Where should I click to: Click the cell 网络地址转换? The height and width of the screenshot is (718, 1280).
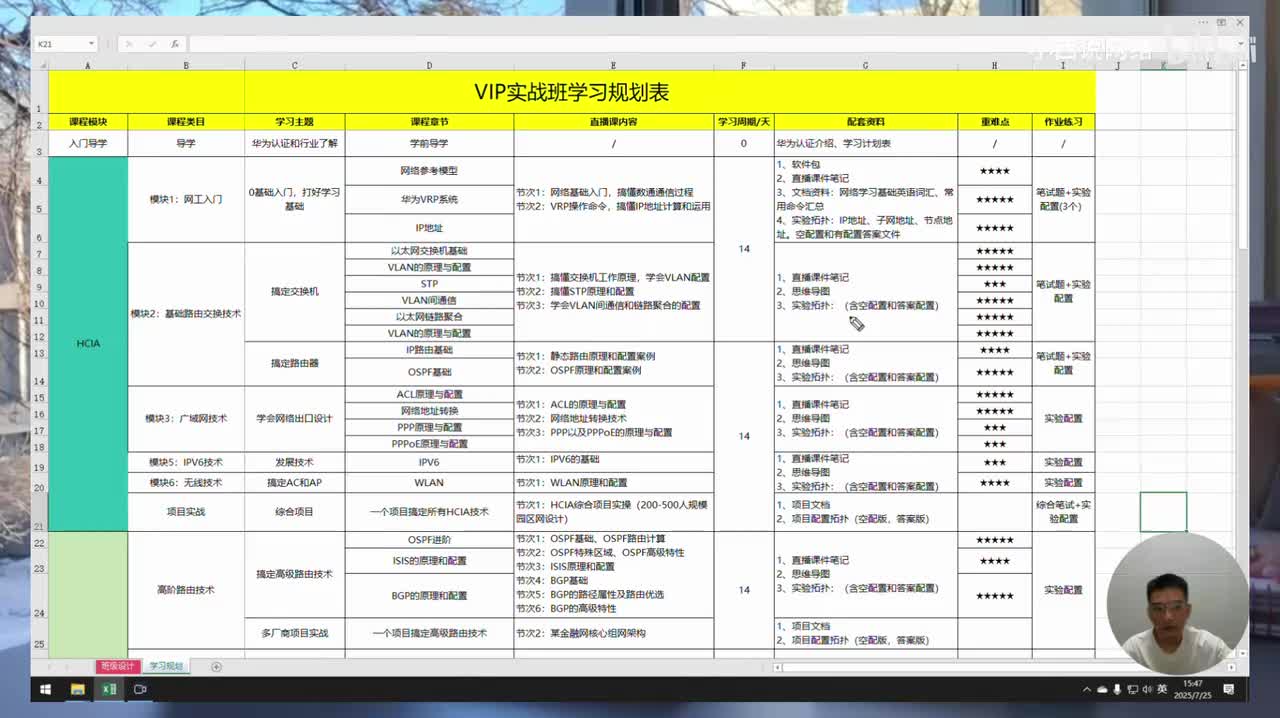click(429, 411)
